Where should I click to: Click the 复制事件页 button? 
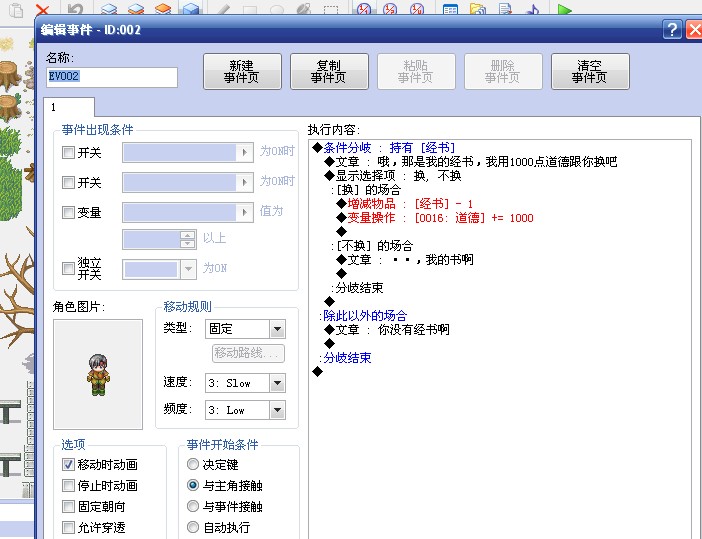pos(329,72)
